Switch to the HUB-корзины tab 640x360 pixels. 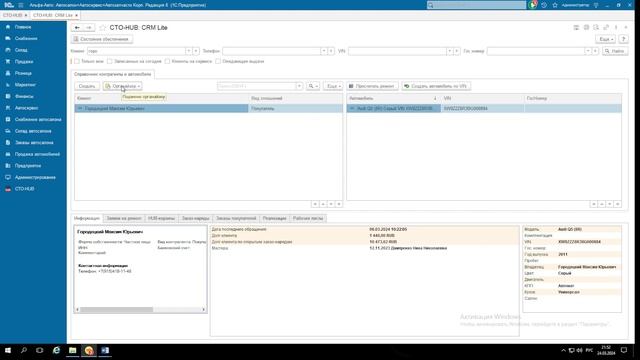161,218
